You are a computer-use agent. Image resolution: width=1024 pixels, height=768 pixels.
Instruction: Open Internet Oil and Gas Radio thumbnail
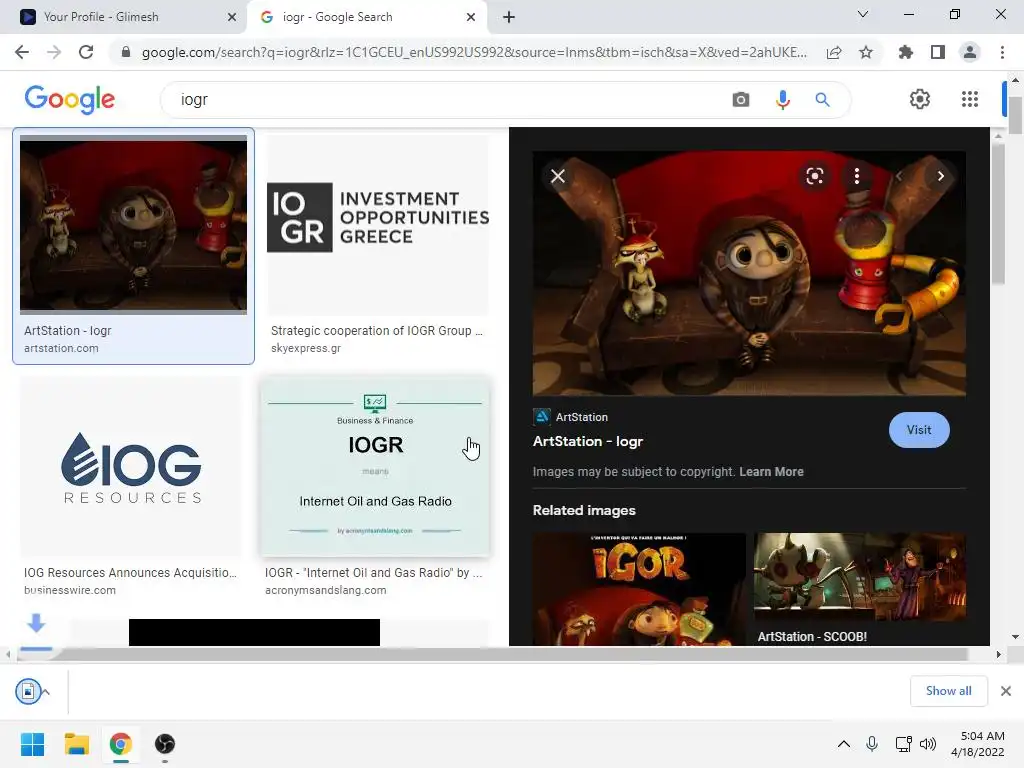click(x=375, y=466)
